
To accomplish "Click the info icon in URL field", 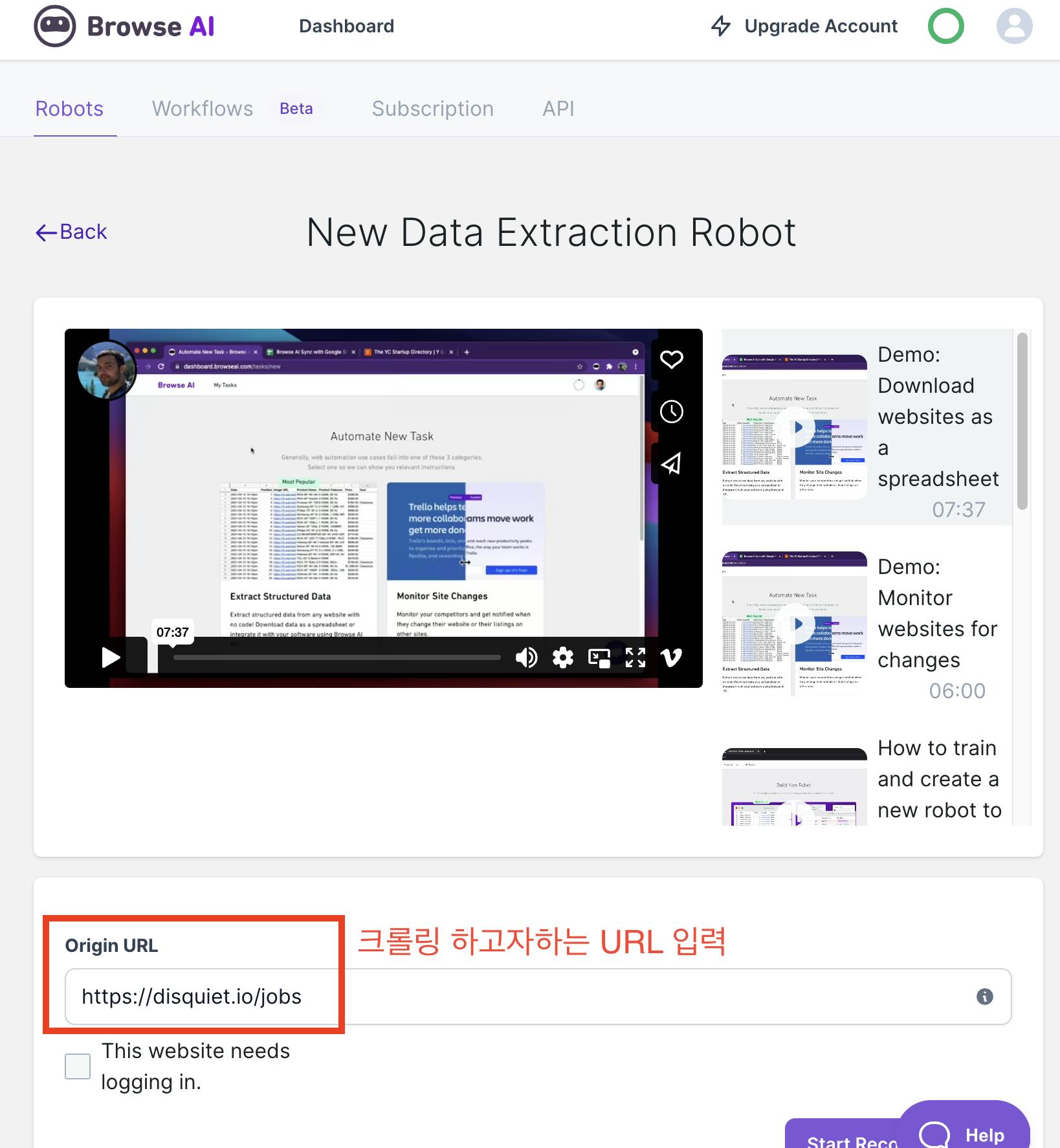I will click(984, 997).
